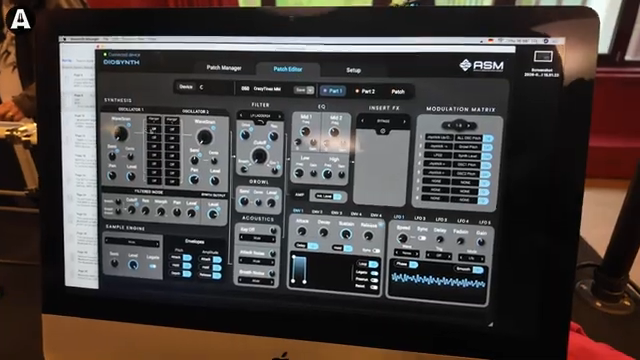Click the LFO Speed knob
This screenshot has height=360, width=640.
click(x=402, y=238)
